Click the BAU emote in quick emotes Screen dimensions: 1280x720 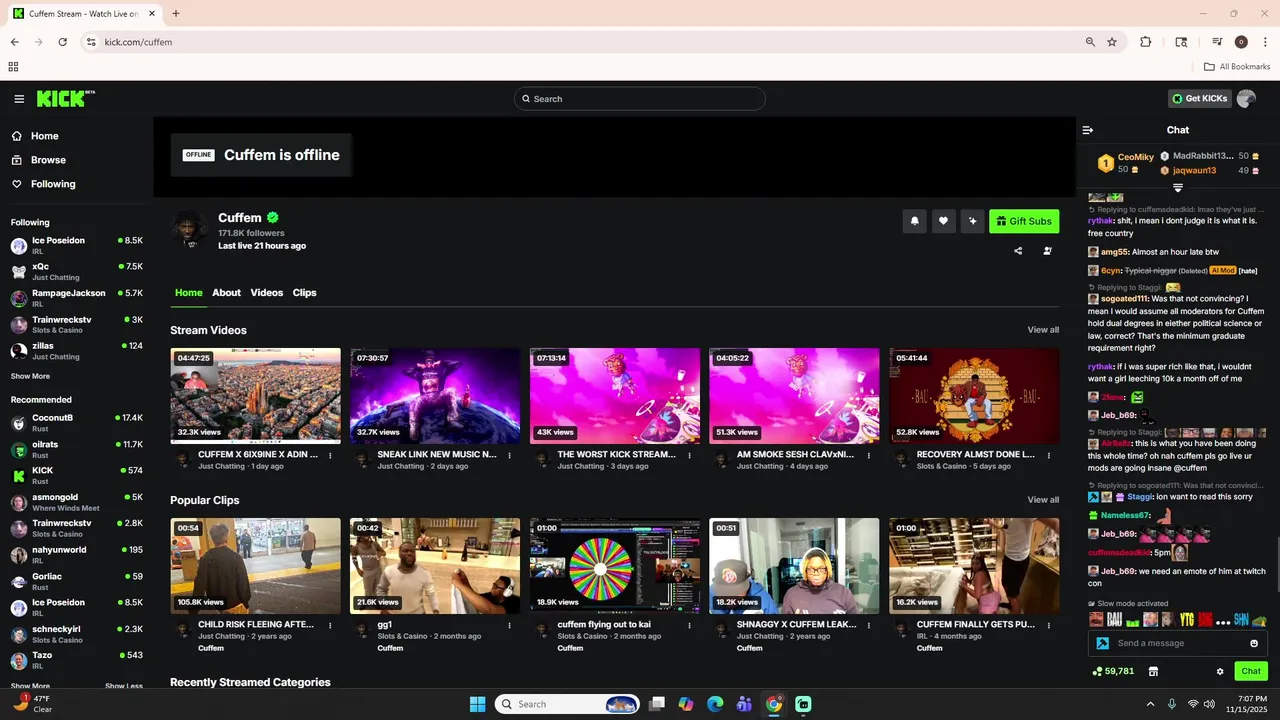tap(1115, 620)
